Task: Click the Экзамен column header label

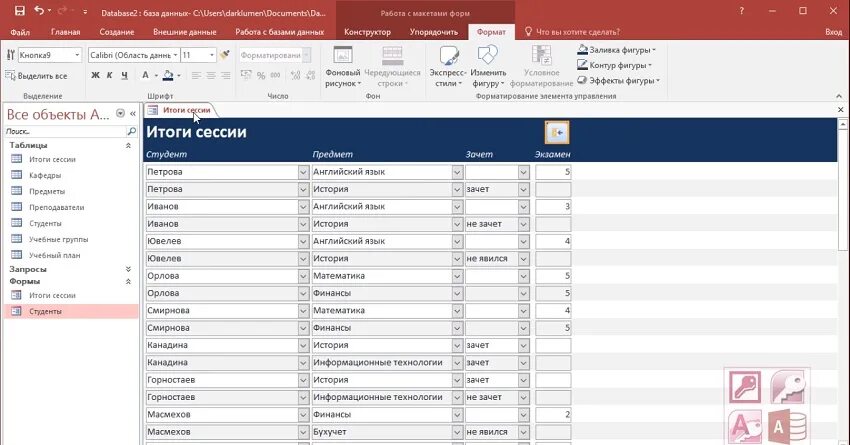Action: 552,154
